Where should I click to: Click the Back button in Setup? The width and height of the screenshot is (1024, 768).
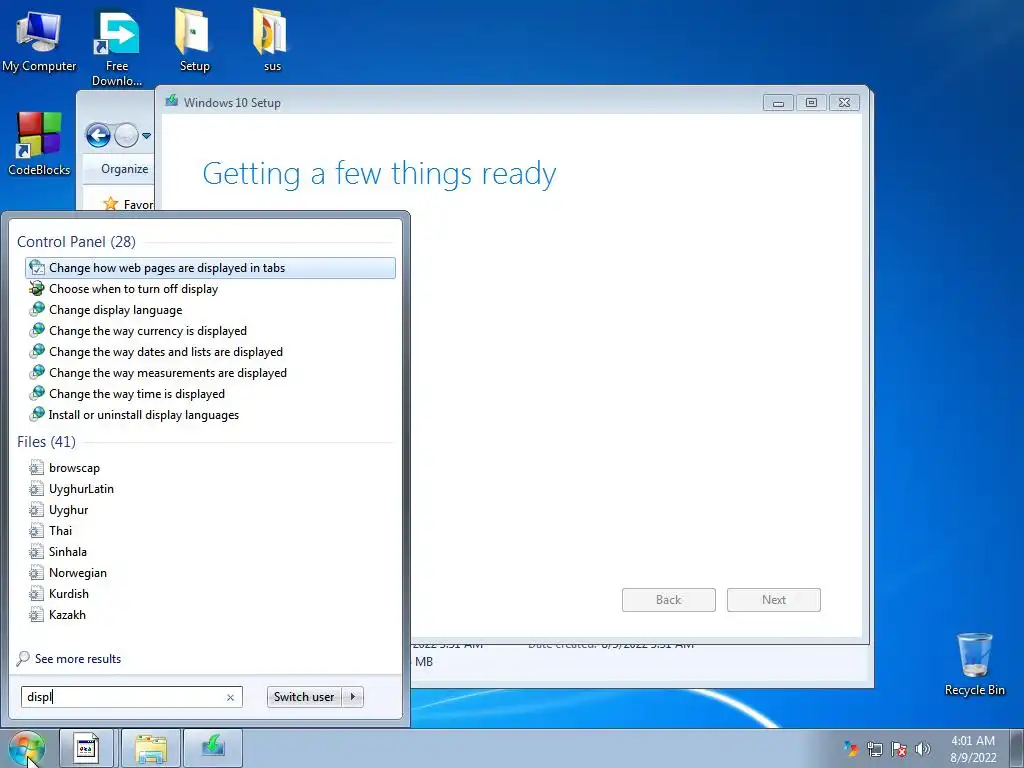[x=669, y=600]
